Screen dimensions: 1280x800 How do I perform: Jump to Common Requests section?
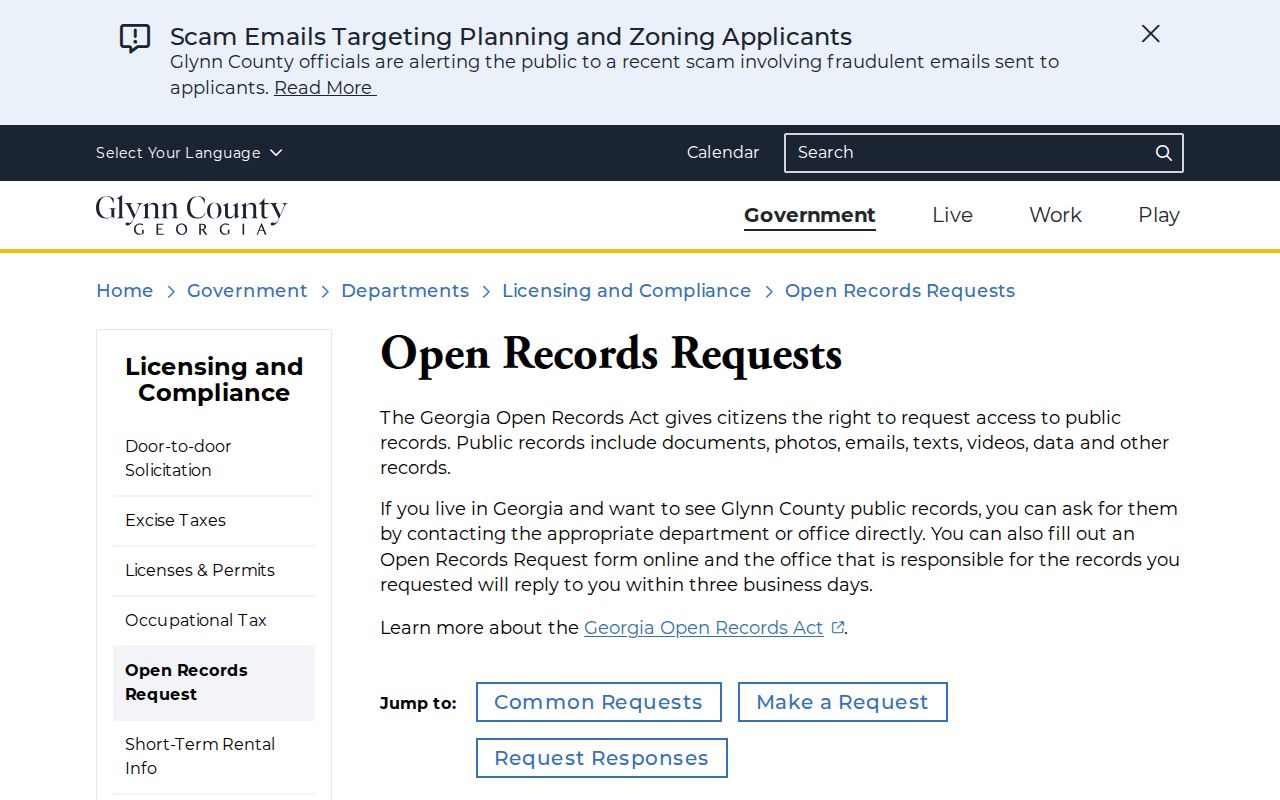pyautogui.click(x=599, y=702)
